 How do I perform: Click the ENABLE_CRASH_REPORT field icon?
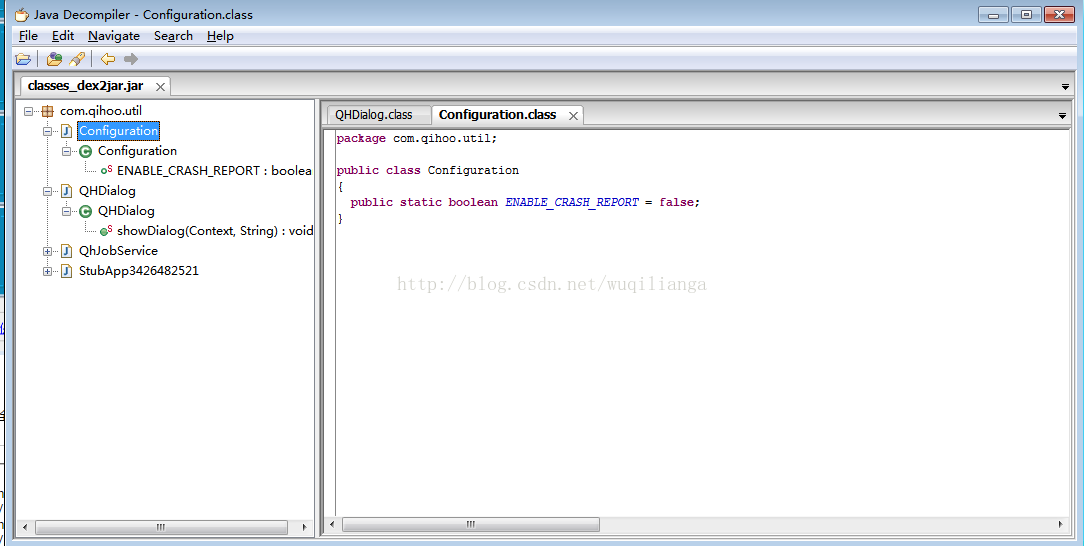pos(106,170)
